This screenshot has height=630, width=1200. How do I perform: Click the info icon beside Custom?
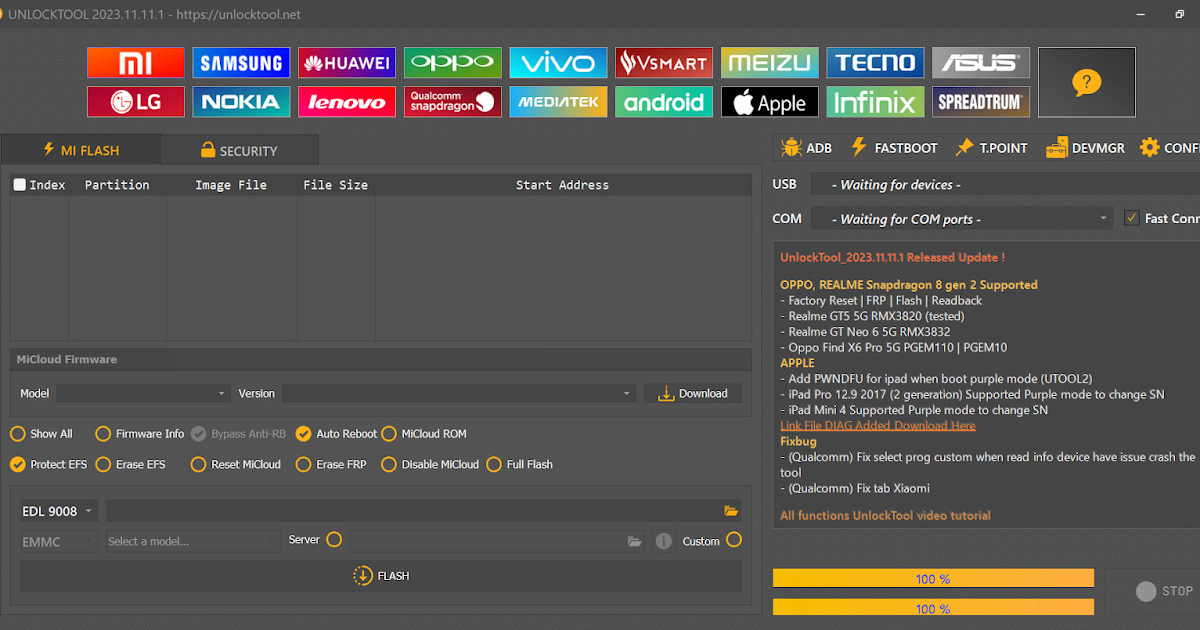(x=663, y=541)
